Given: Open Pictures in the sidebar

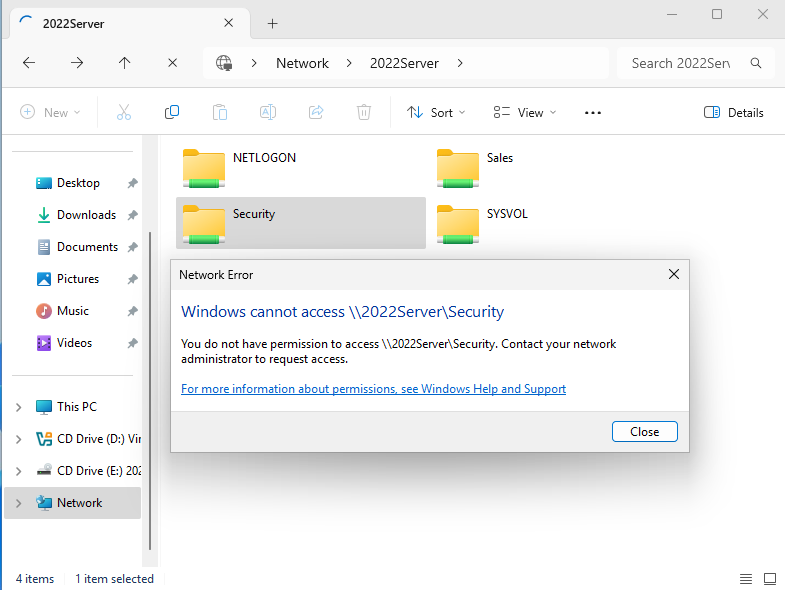Looking at the screenshot, I should [x=78, y=279].
